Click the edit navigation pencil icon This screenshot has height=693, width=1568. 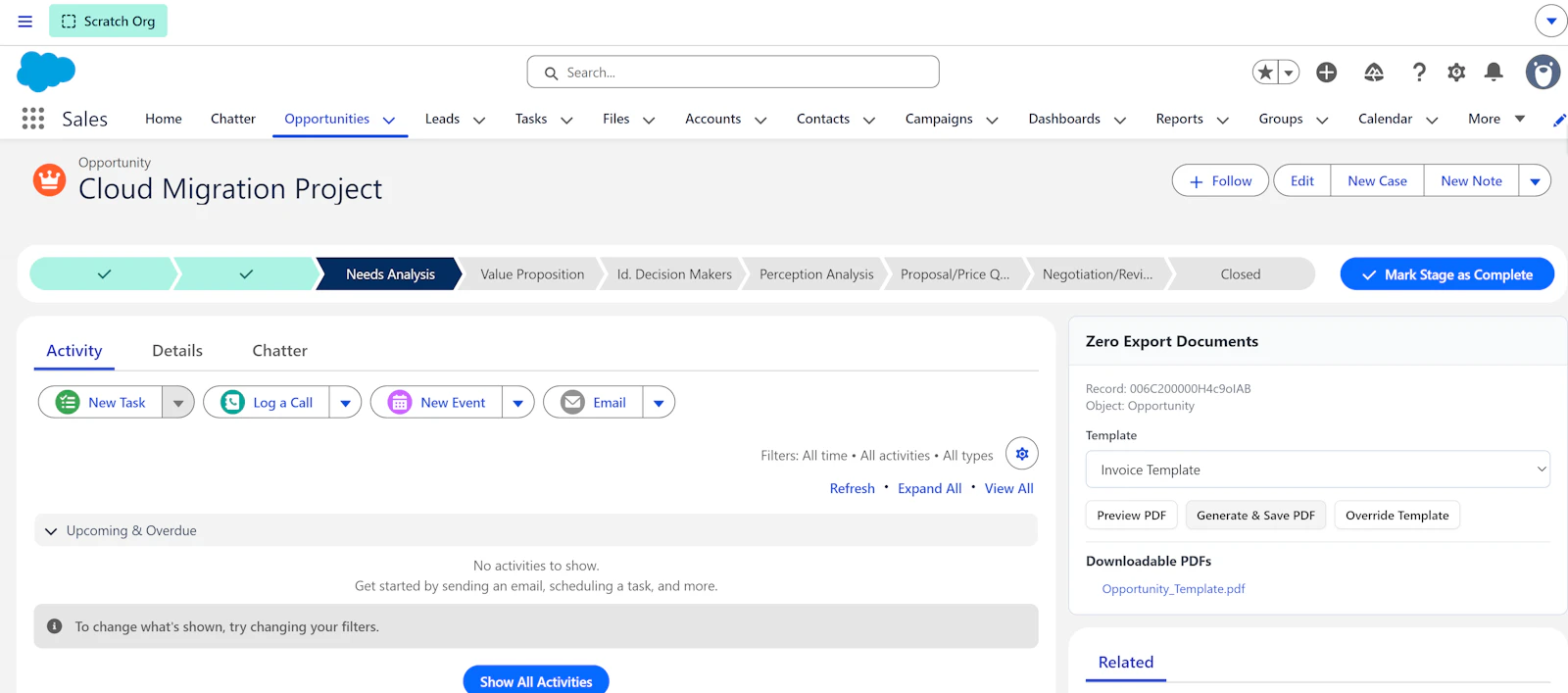point(1559,120)
